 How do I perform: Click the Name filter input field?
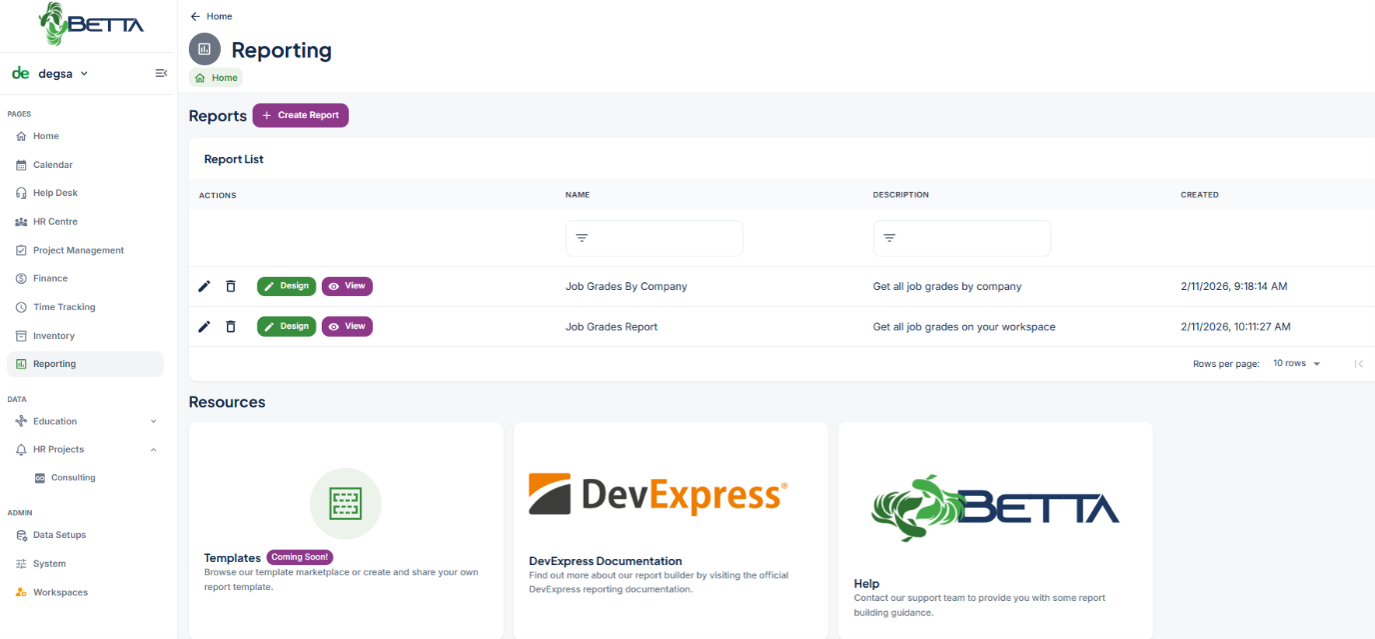click(x=654, y=238)
